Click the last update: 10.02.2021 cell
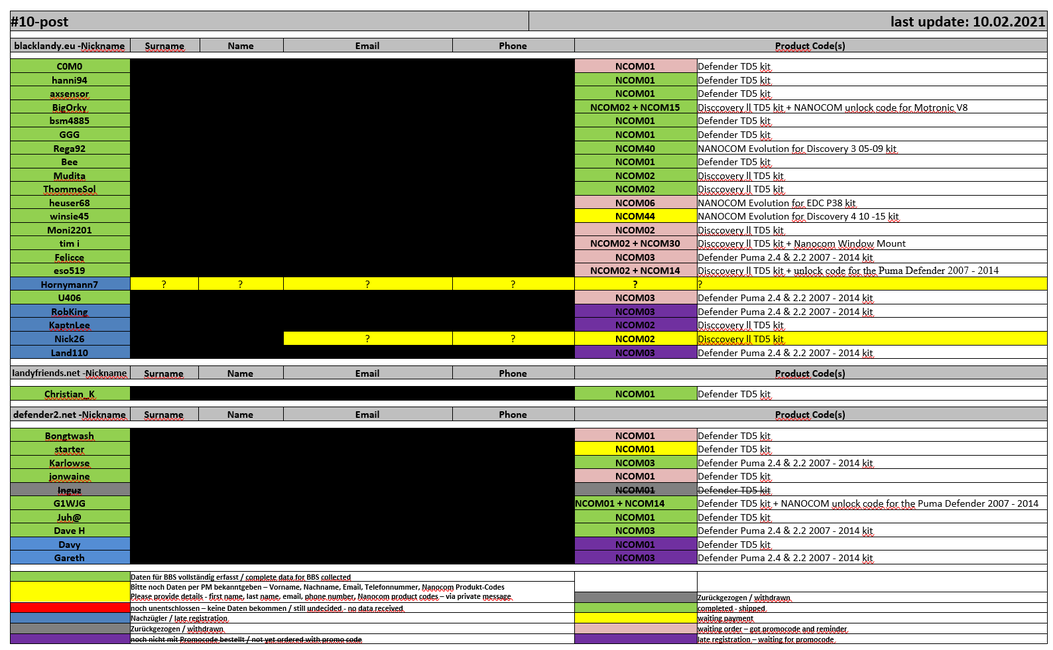This screenshot has width=1053, height=650. [788, 21]
